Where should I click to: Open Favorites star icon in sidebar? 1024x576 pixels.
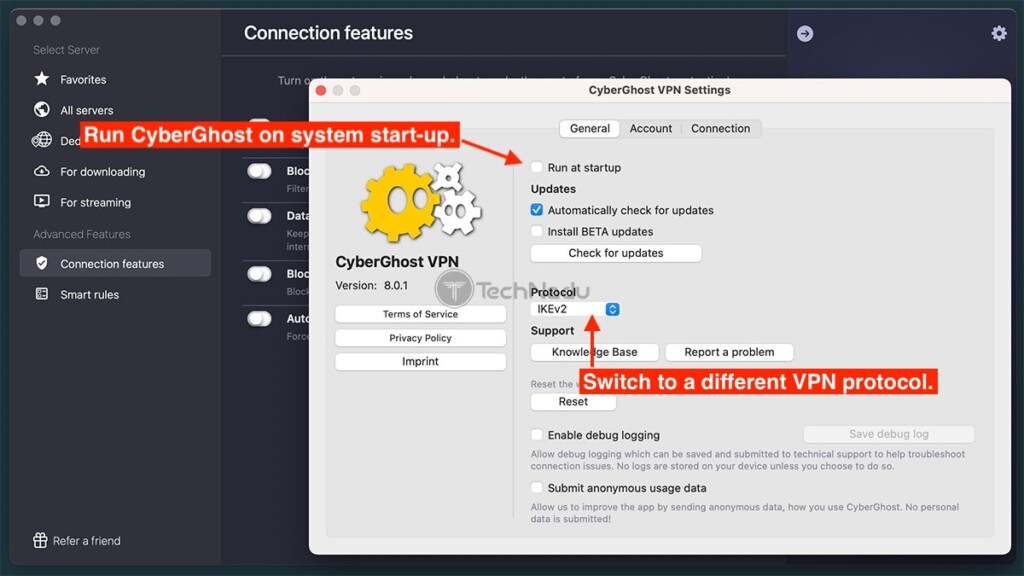(x=42, y=79)
